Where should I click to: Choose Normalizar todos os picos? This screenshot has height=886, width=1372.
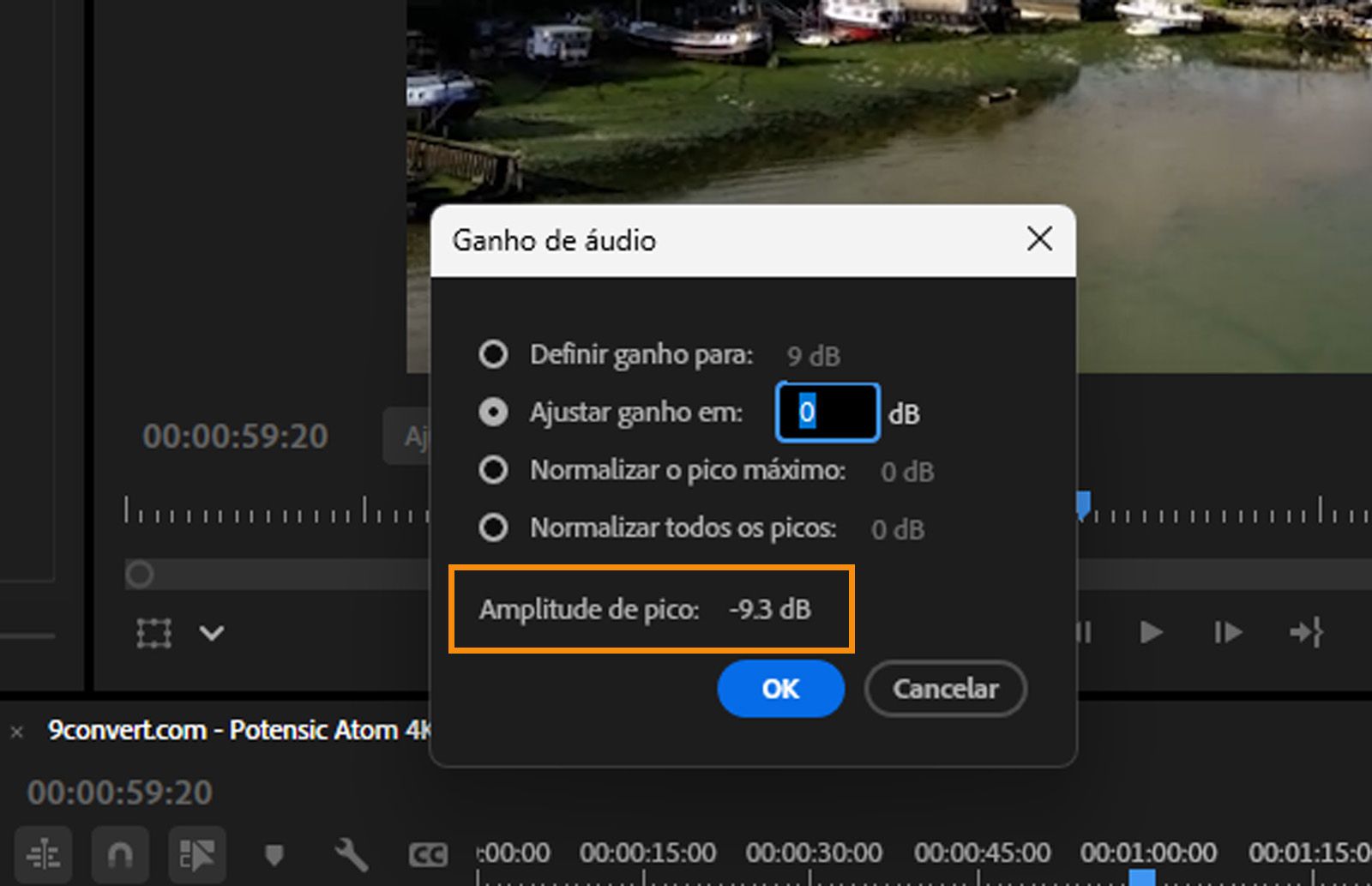493,528
